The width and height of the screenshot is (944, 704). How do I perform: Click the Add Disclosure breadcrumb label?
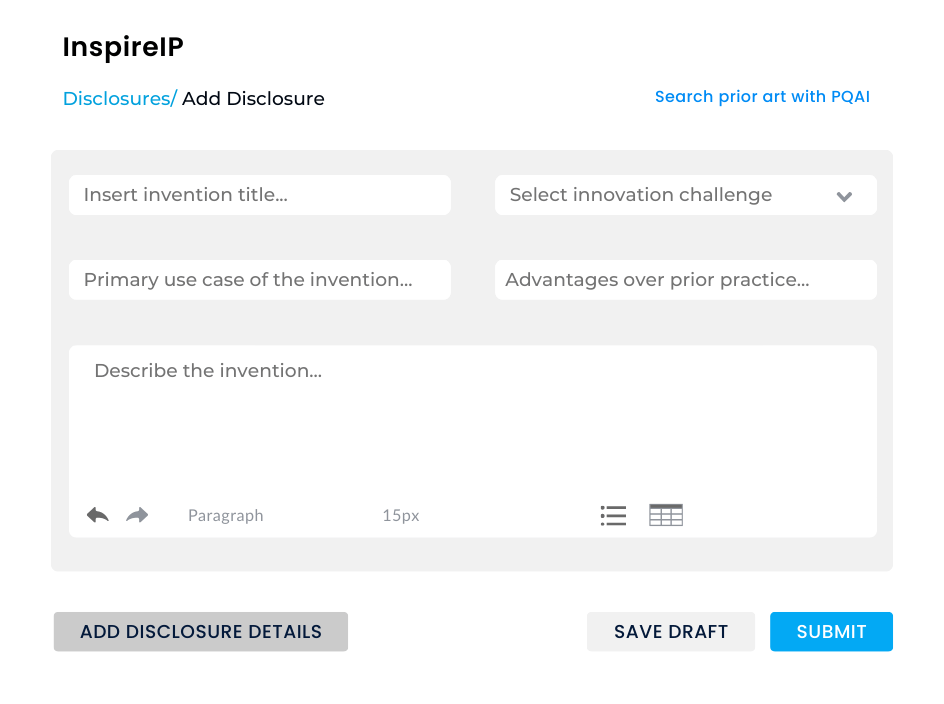pyautogui.click(x=253, y=98)
